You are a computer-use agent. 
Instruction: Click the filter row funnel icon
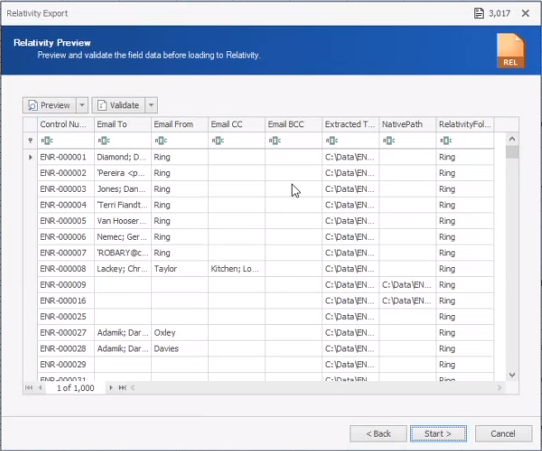[x=30, y=140]
